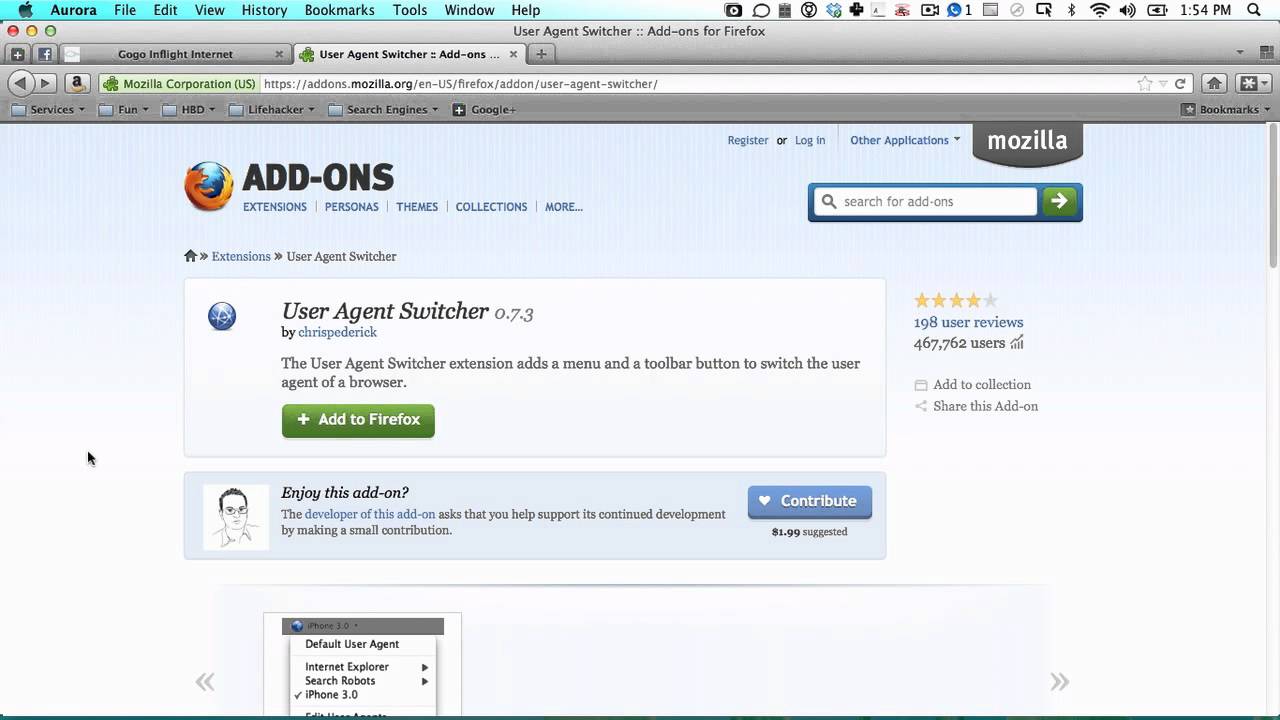
Task: Expand the Lifehacker bookmarks folder
Action: [x=272, y=110]
